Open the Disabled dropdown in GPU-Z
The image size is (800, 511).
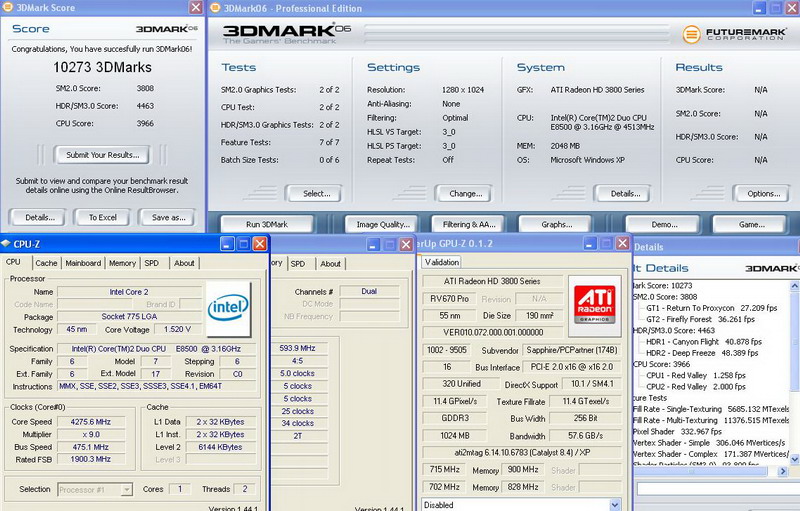click(x=615, y=505)
